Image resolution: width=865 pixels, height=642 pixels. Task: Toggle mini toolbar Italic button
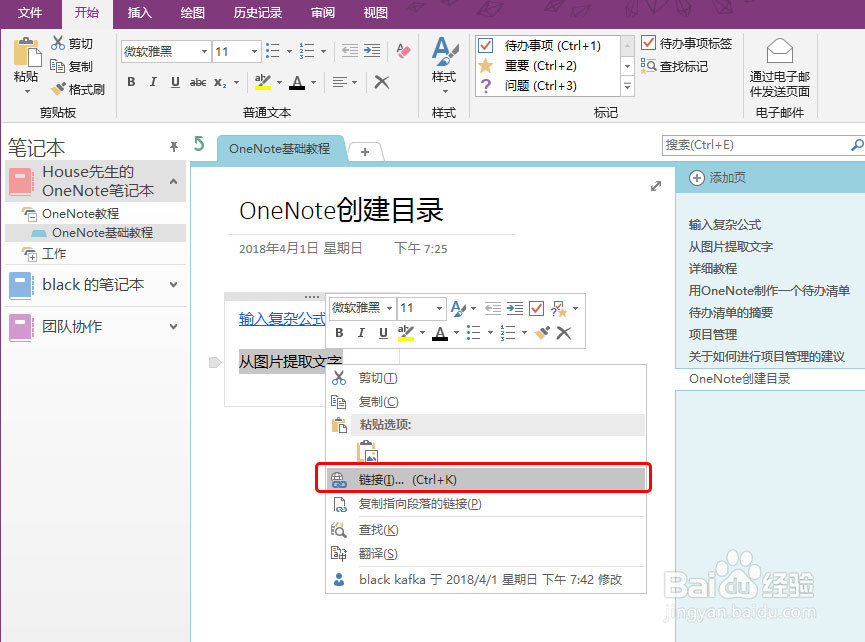point(361,333)
